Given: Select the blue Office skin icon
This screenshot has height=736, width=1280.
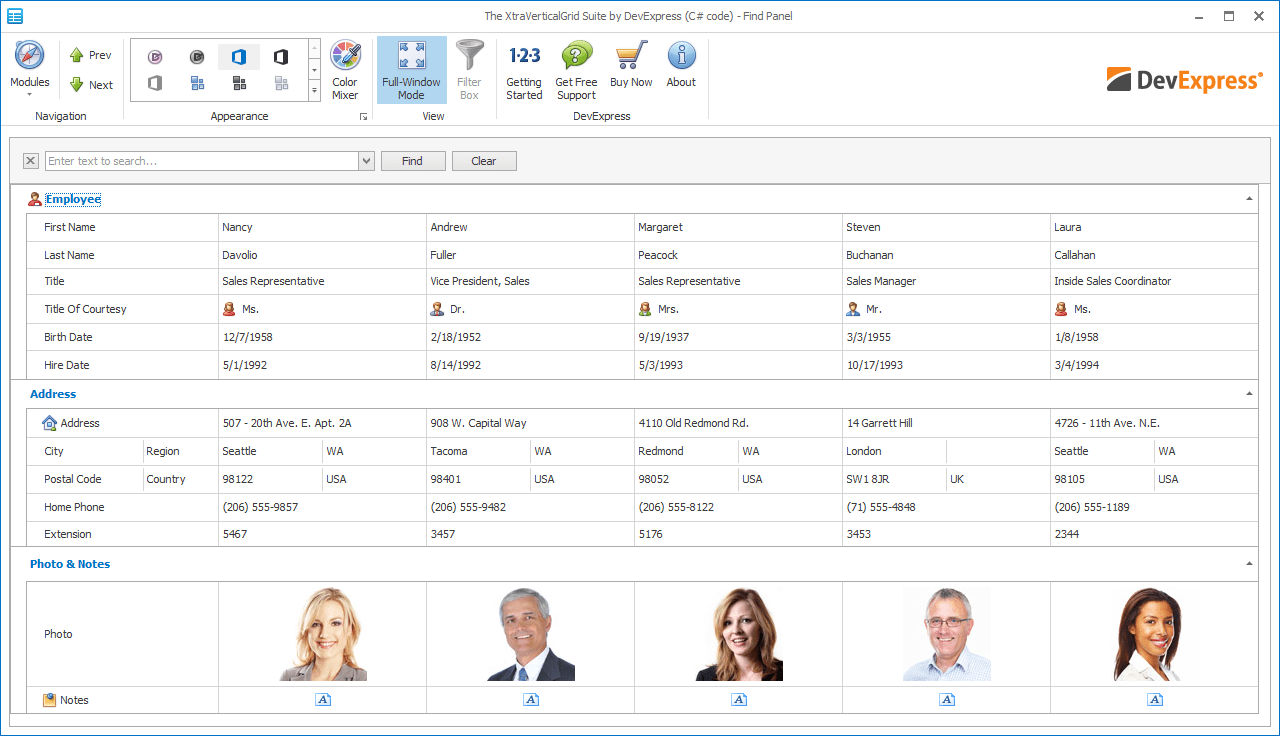Looking at the screenshot, I should pos(239,57).
